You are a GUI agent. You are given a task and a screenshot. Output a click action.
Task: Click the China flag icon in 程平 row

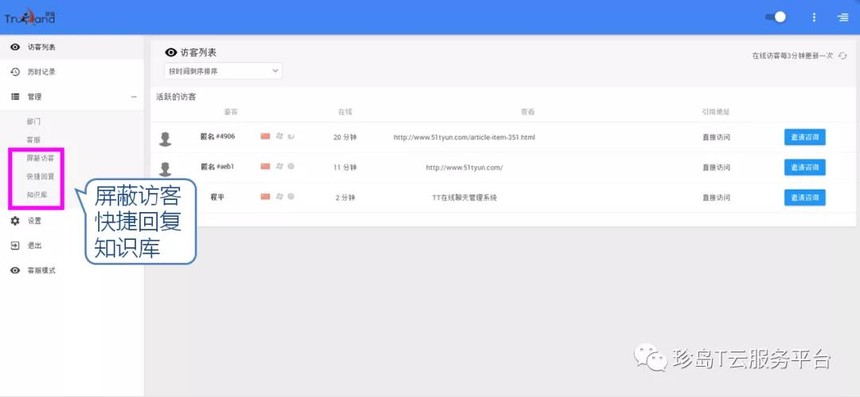click(265, 196)
